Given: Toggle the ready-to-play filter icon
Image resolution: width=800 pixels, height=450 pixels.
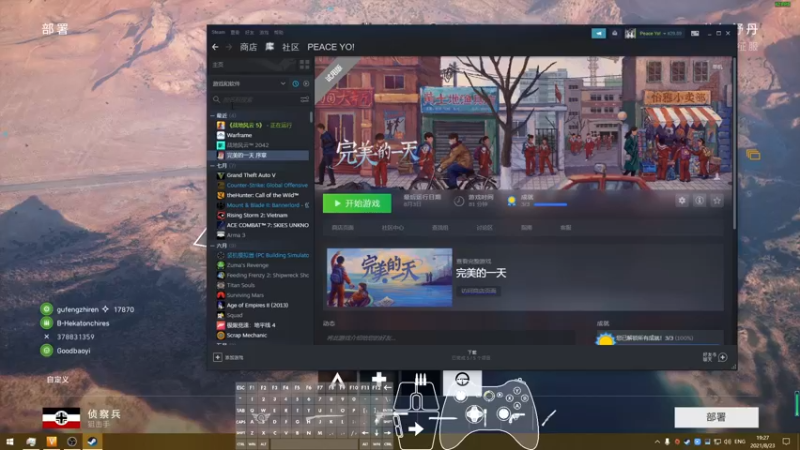Looking at the screenshot, I should [x=306, y=84].
